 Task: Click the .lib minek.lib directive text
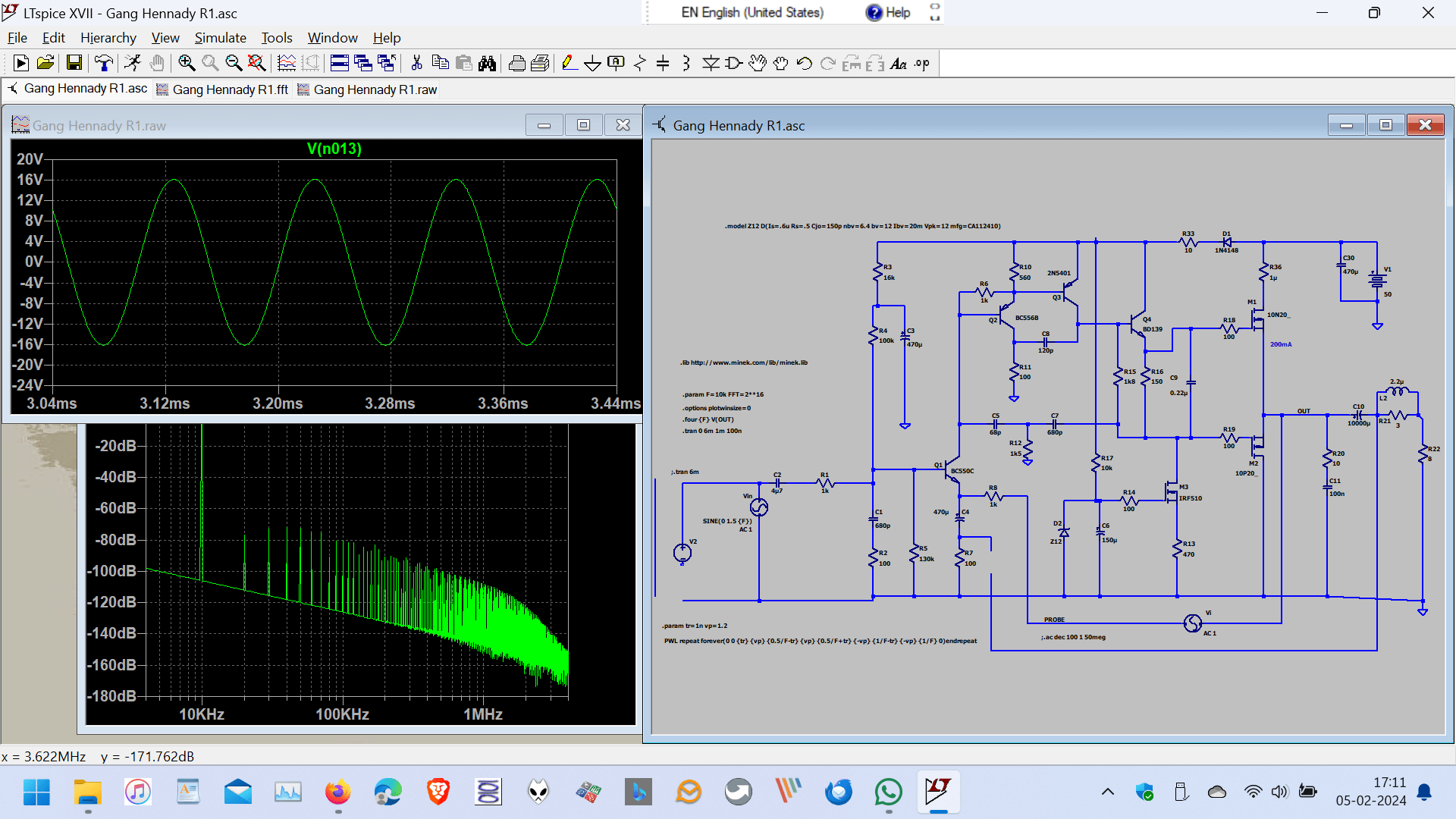pyautogui.click(x=744, y=362)
